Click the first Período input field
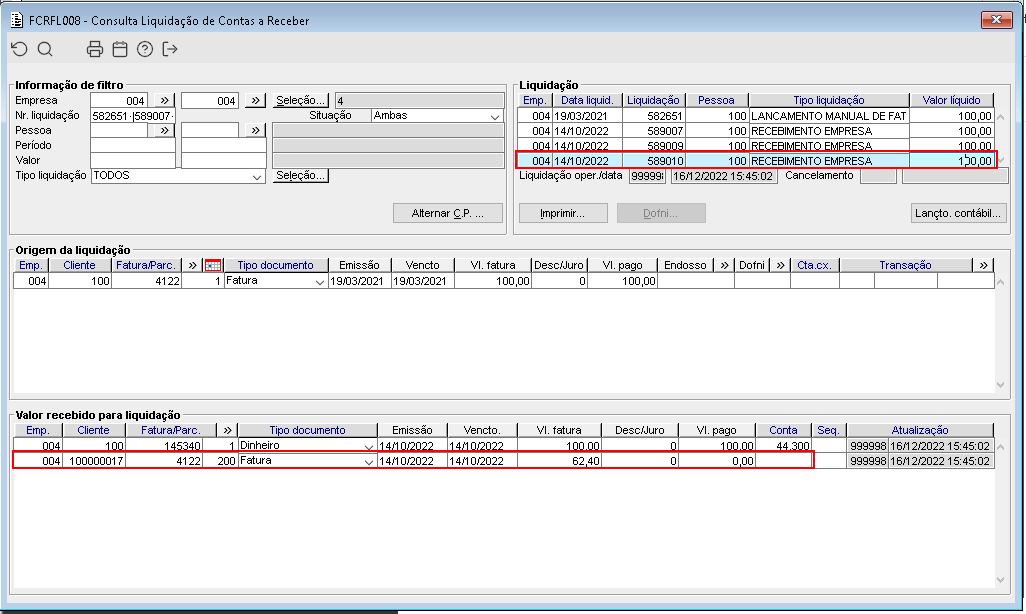1026x614 pixels. 133,145
